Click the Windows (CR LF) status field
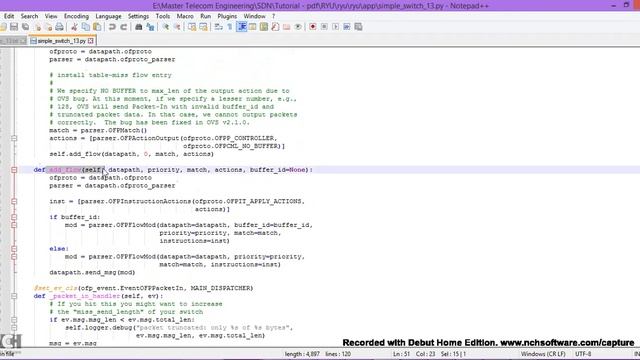This screenshot has width=640, height=360. coord(543,354)
